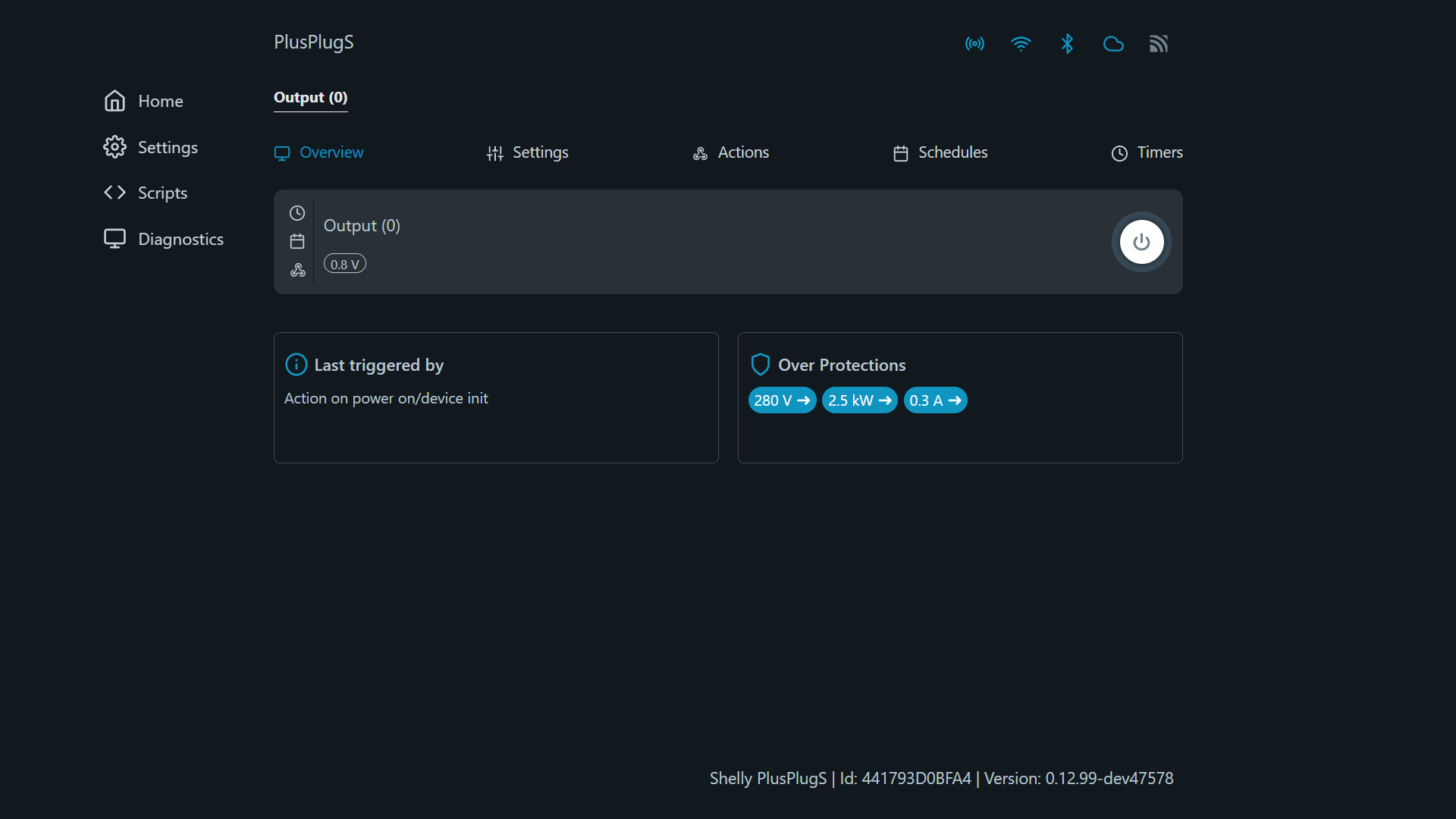Viewport: 1456px width, 819px height.
Task: Switch to the Schedules tab
Action: point(939,152)
